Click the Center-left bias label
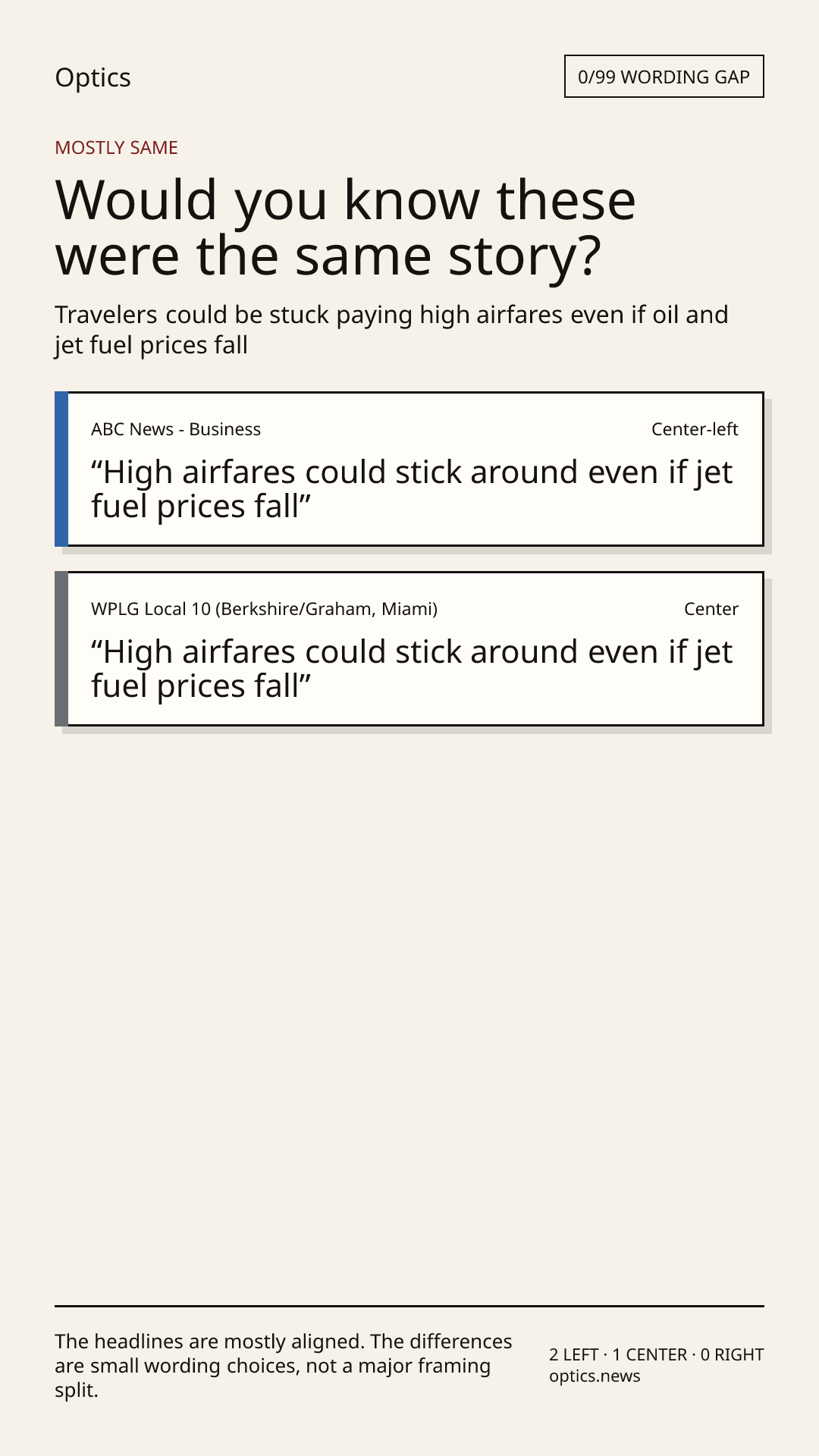The height and width of the screenshot is (1456, 819). tap(695, 429)
